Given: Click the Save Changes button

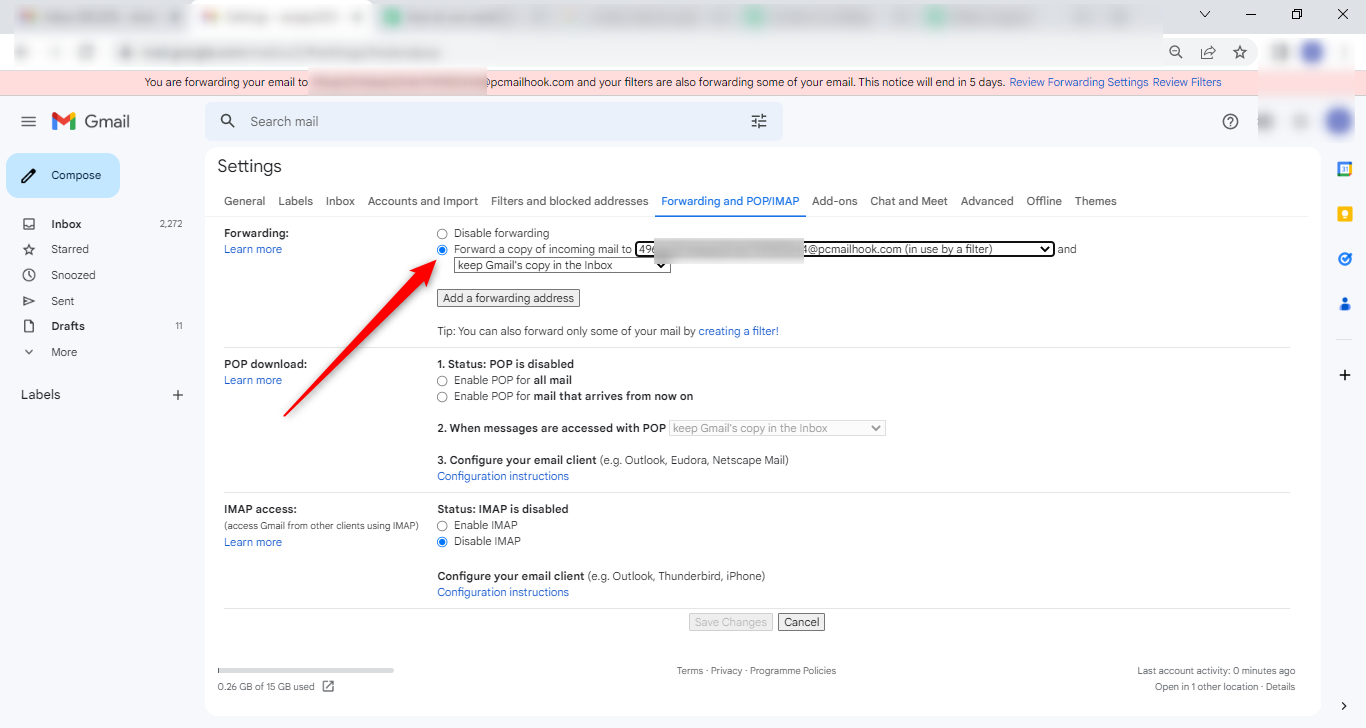Looking at the screenshot, I should pyautogui.click(x=731, y=622).
